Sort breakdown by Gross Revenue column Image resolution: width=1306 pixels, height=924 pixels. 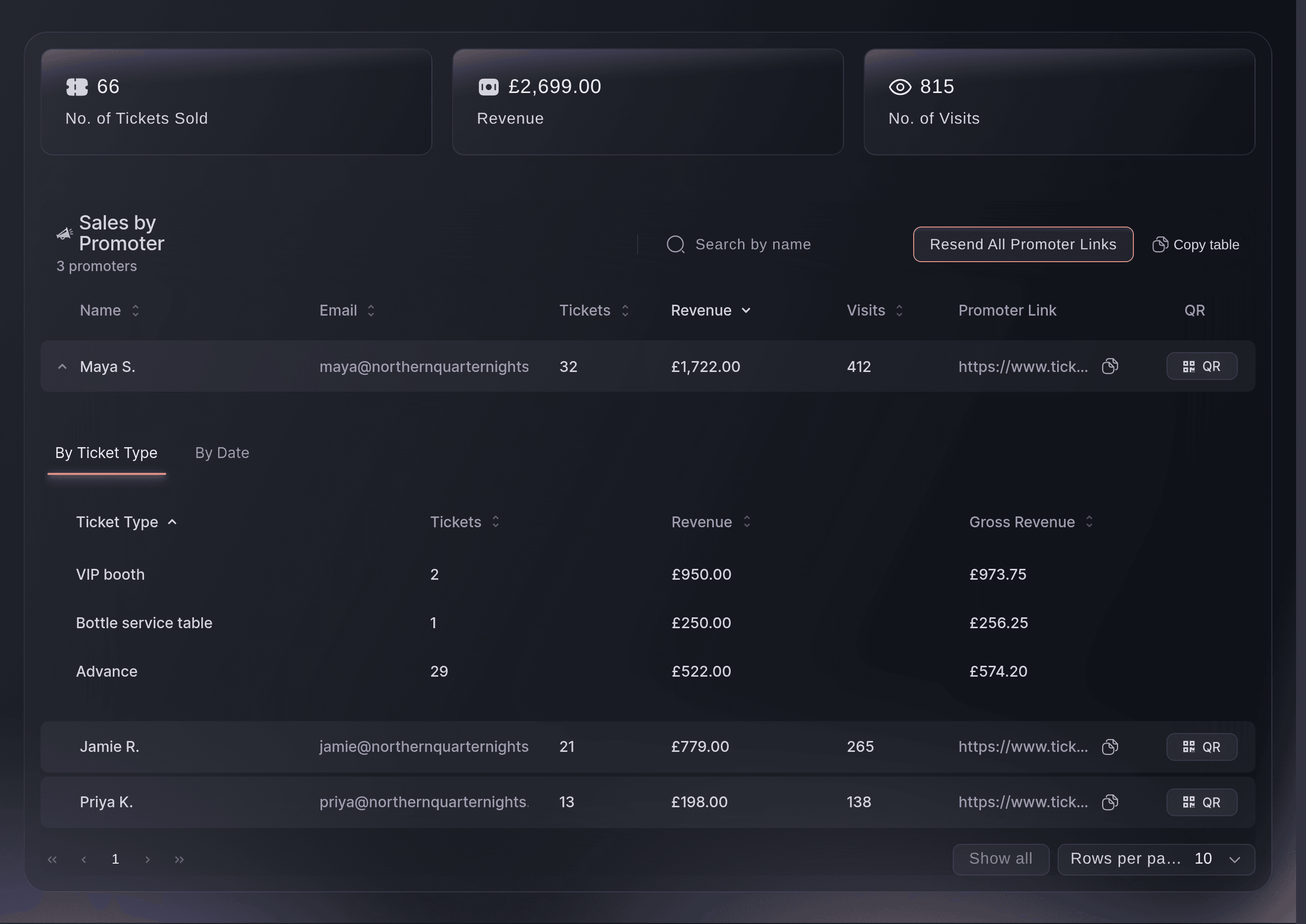pyautogui.click(x=1031, y=522)
